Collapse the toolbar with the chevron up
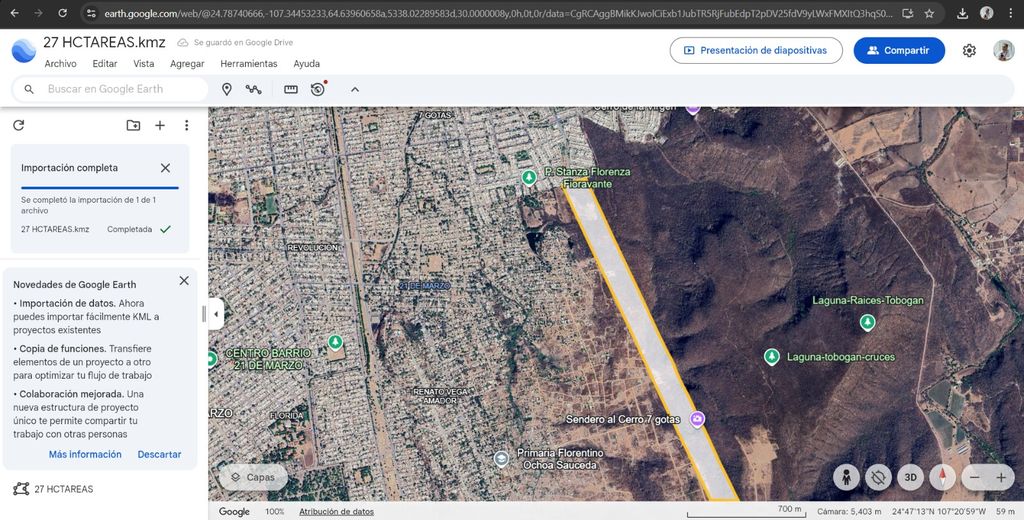 click(355, 89)
